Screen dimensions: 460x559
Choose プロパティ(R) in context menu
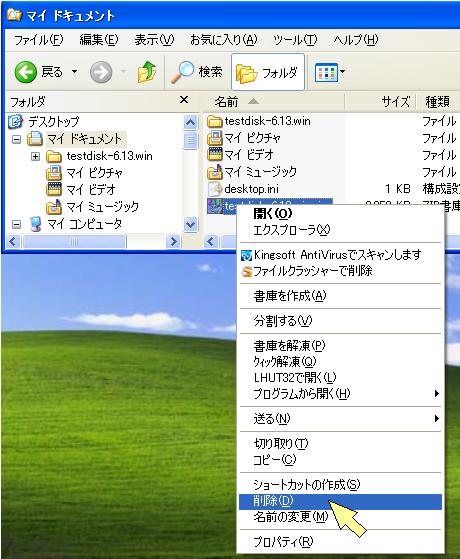click(x=341, y=542)
